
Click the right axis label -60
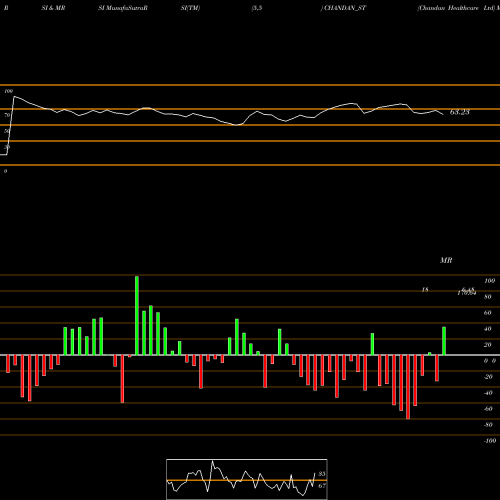[x=488, y=409]
